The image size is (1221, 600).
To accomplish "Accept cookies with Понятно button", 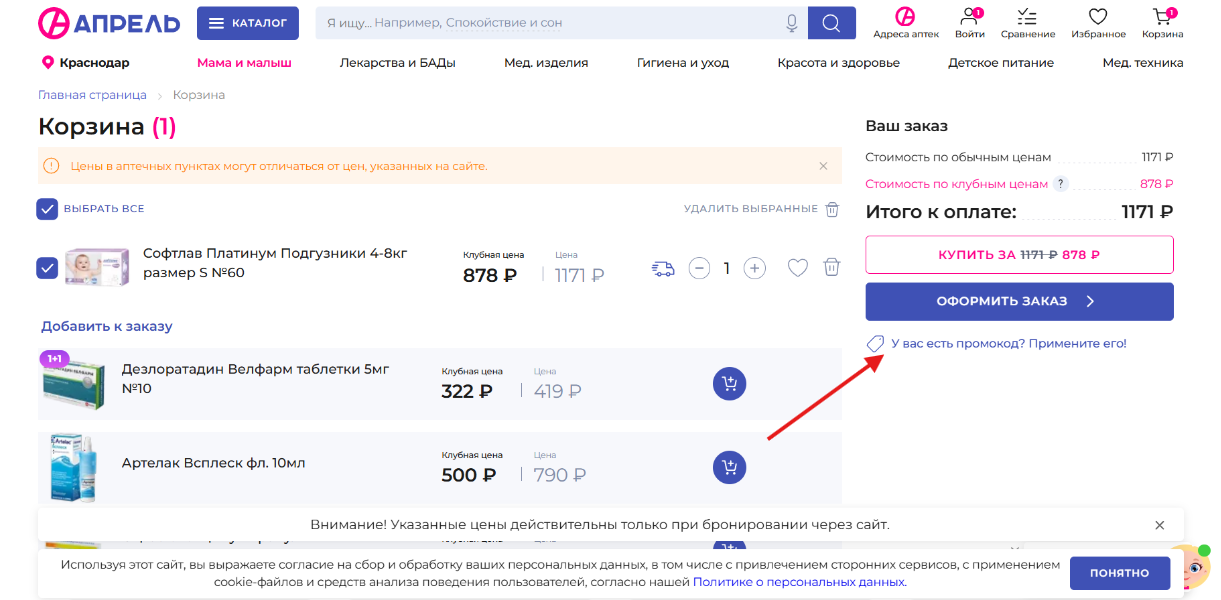I will (x=1120, y=573).
